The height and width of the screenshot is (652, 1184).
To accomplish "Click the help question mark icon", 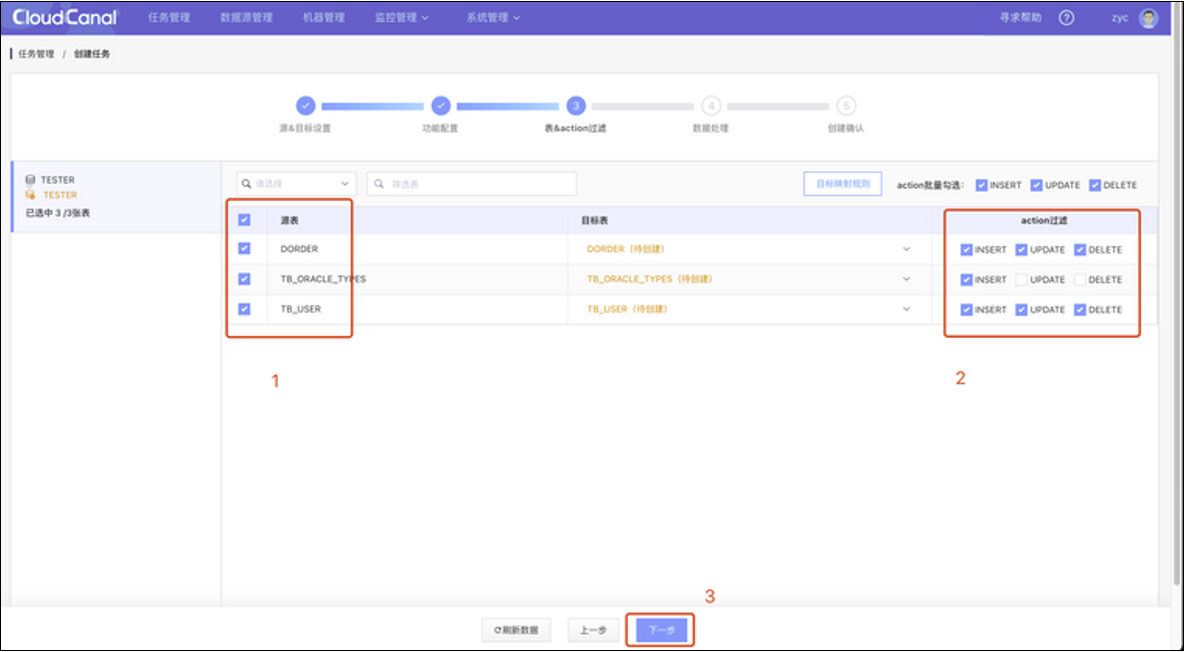I will [x=1066, y=18].
